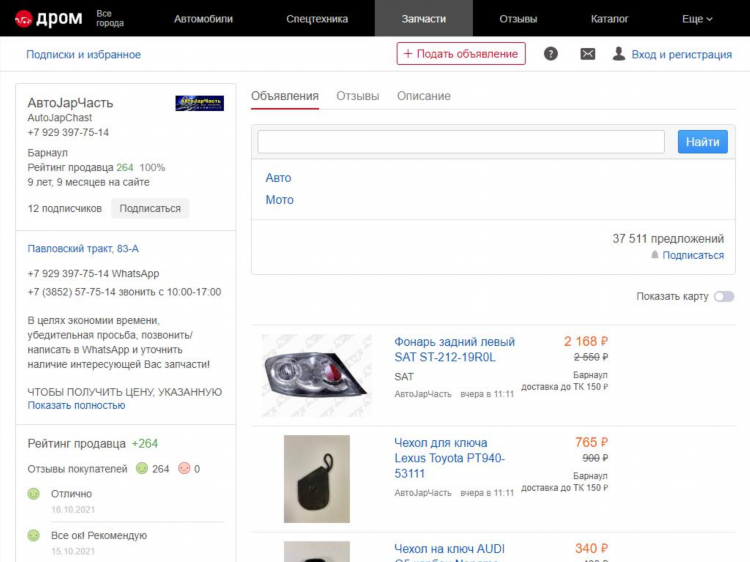Click green smiley beside Все ок! Рекомендую

coord(33,535)
